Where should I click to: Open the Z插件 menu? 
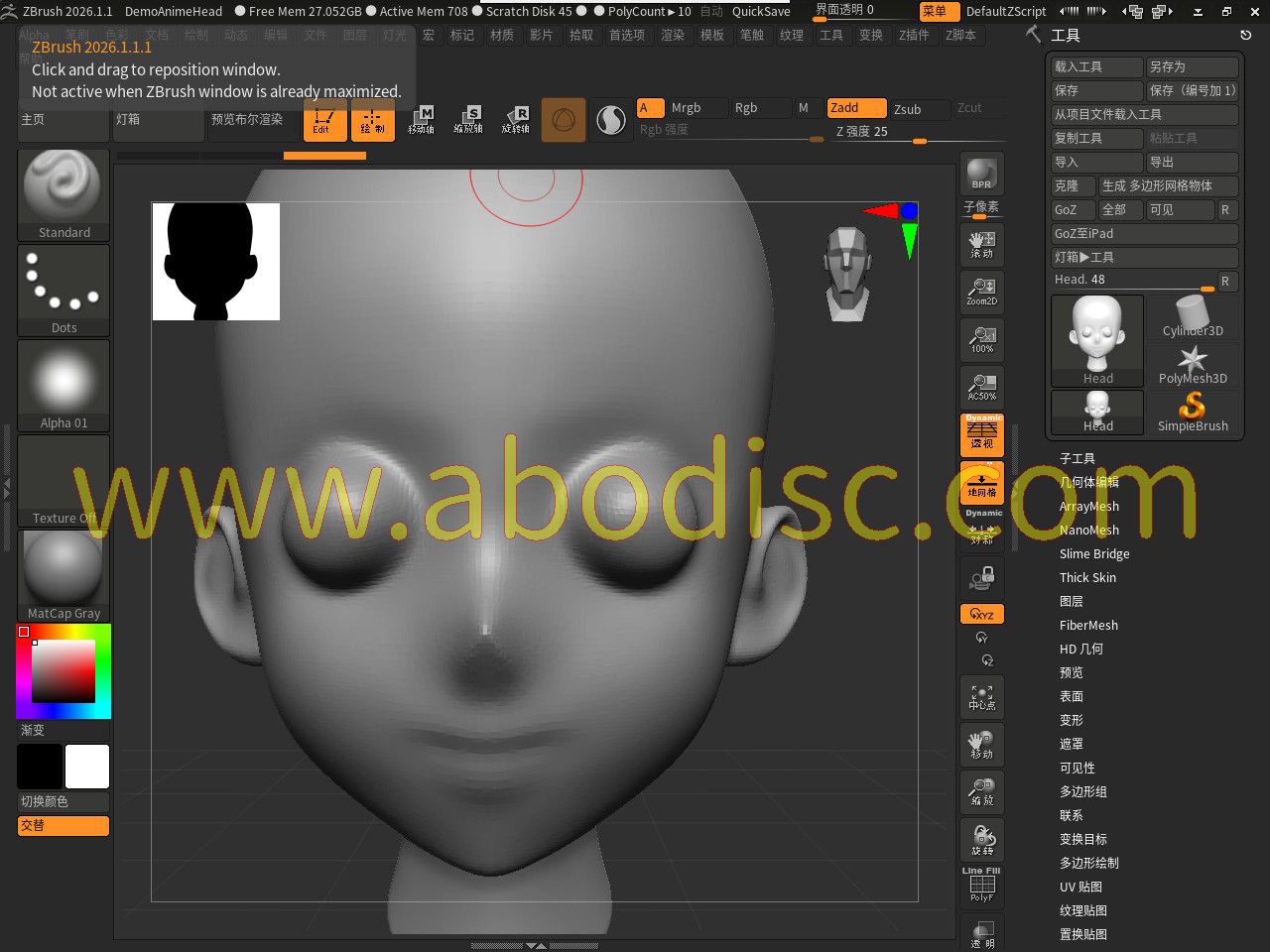[x=913, y=35]
